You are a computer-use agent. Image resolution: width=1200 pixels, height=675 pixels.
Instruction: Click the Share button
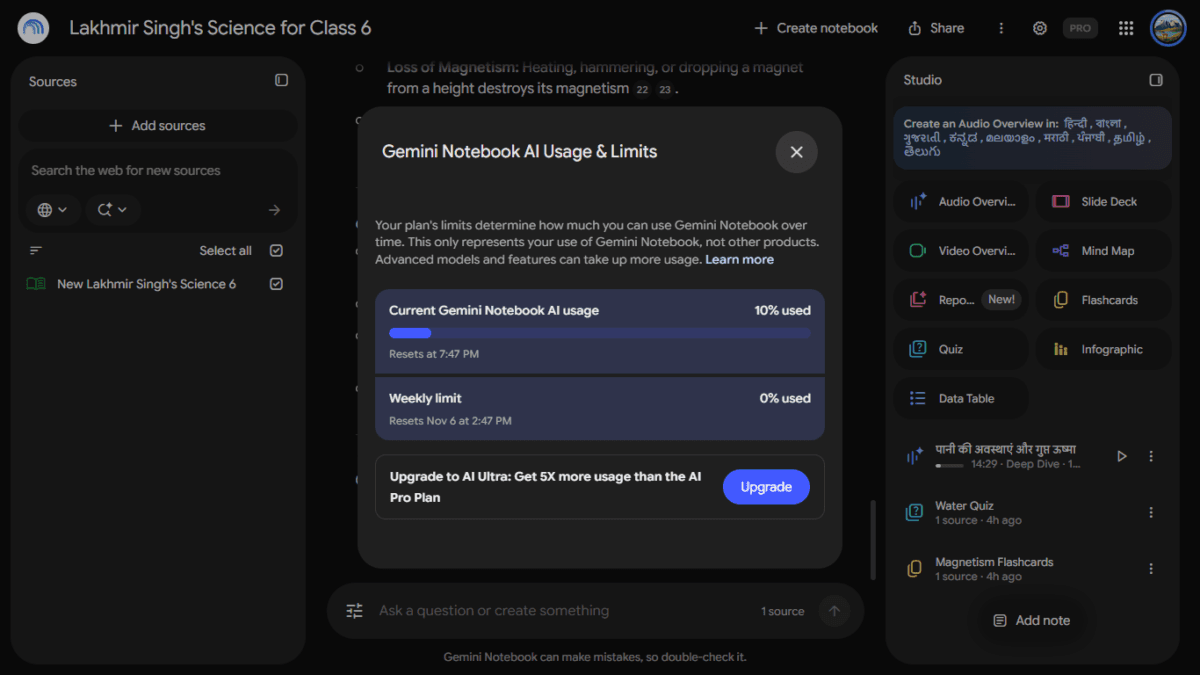936,28
